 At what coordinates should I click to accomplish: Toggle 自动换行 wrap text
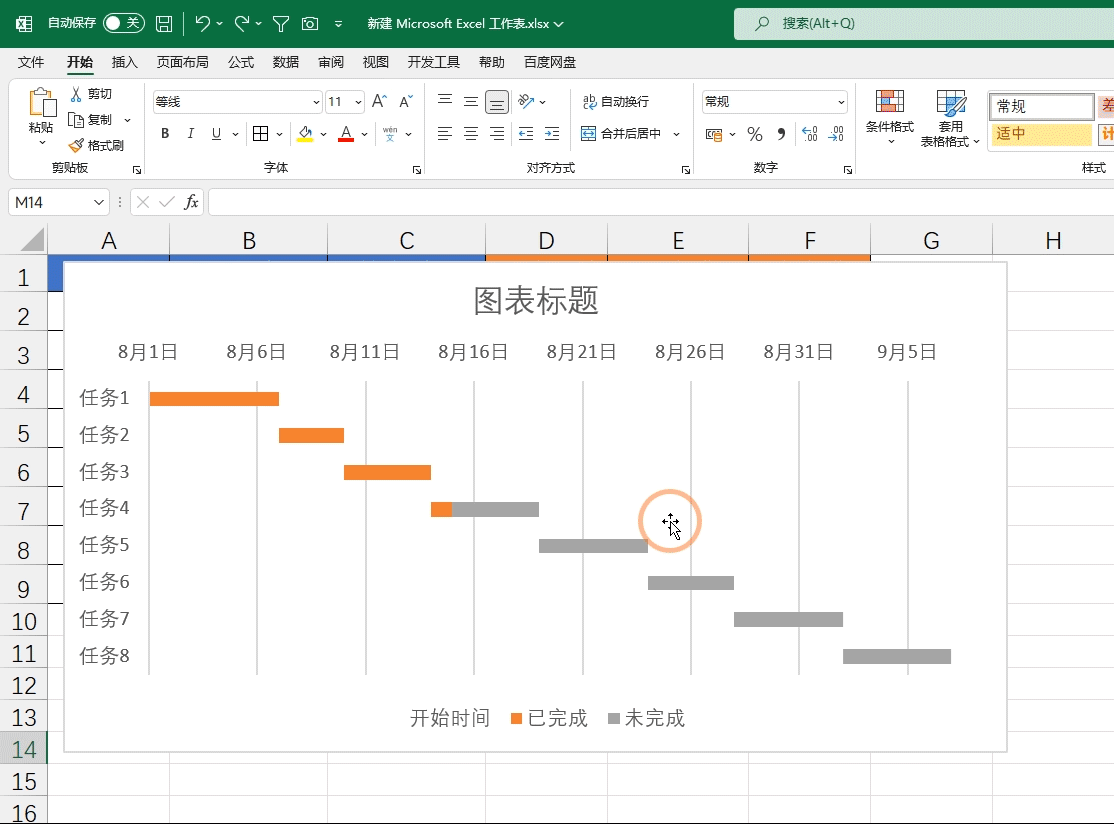[x=616, y=102]
